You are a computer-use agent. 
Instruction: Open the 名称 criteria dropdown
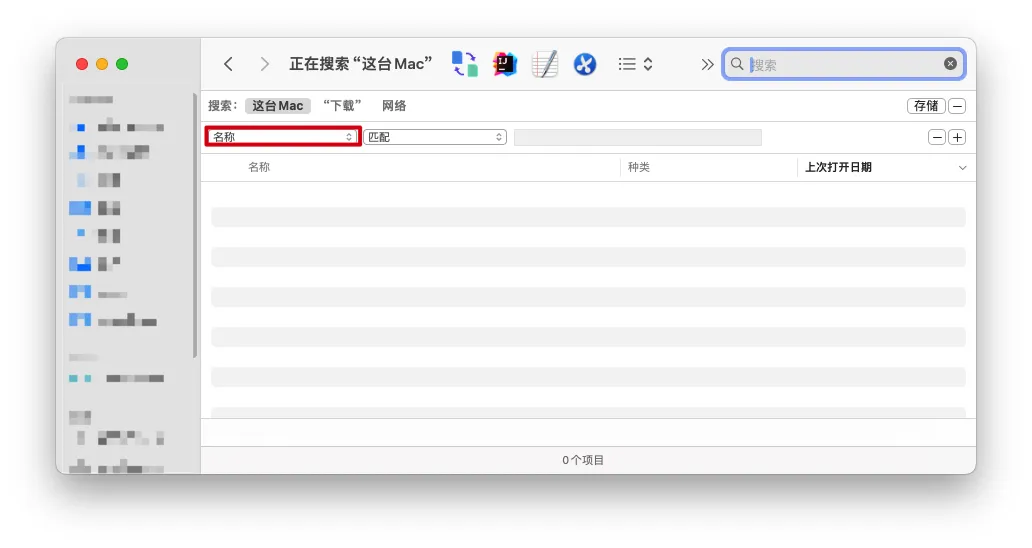coord(283,137)
